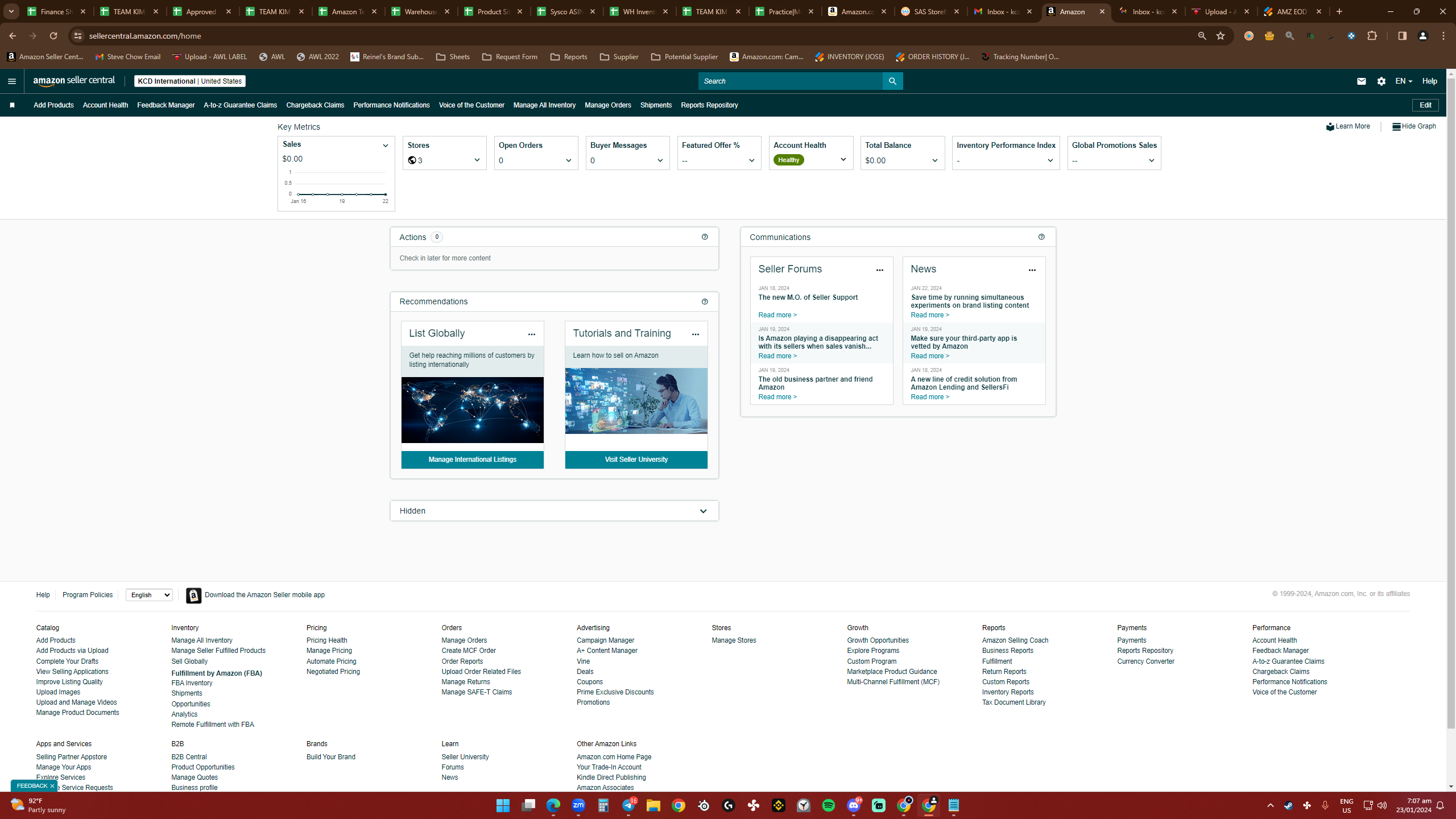Expand the Account Health metric dropdown
The width and height of the screenshot is (1456, 819).
843,160
